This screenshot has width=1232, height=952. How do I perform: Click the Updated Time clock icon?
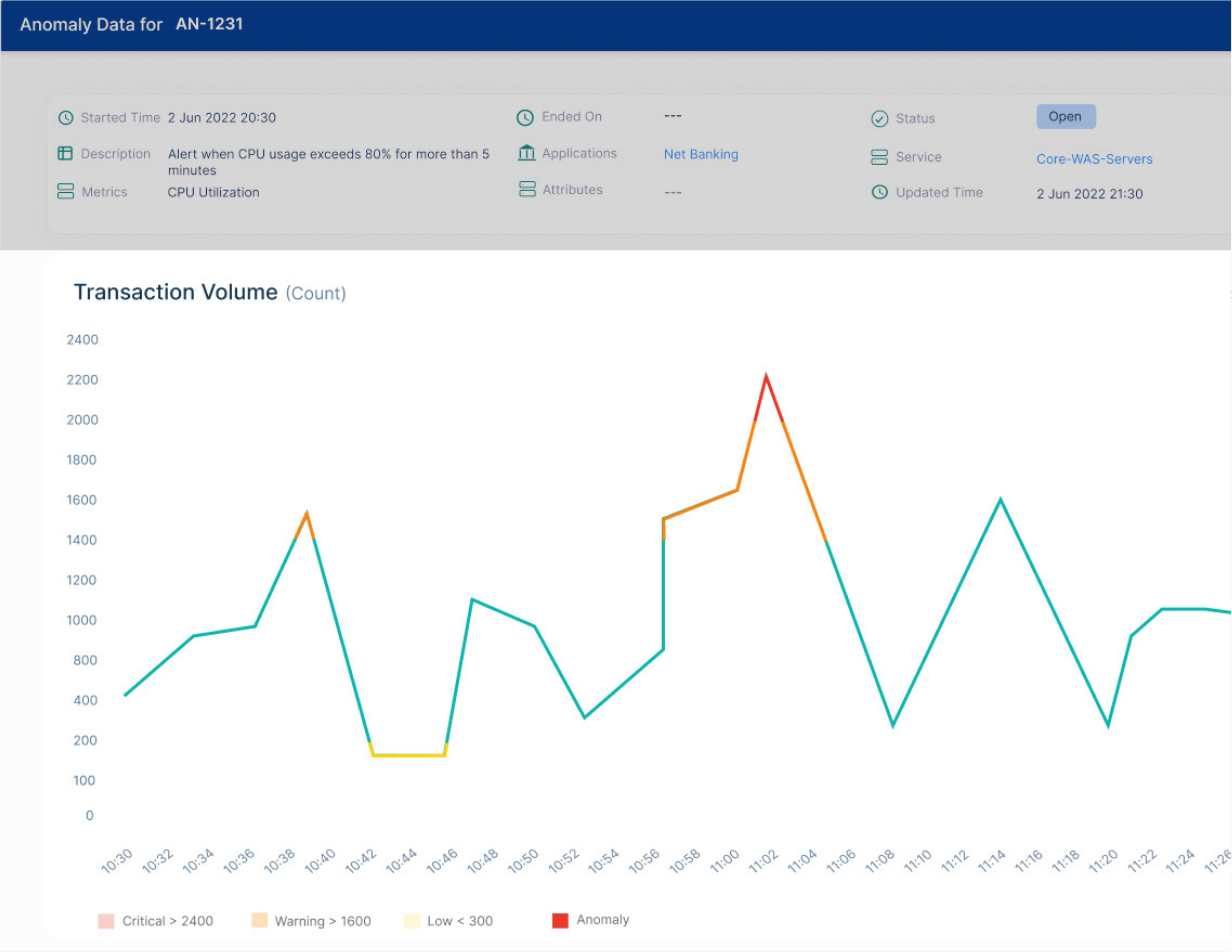pos(880,192)
